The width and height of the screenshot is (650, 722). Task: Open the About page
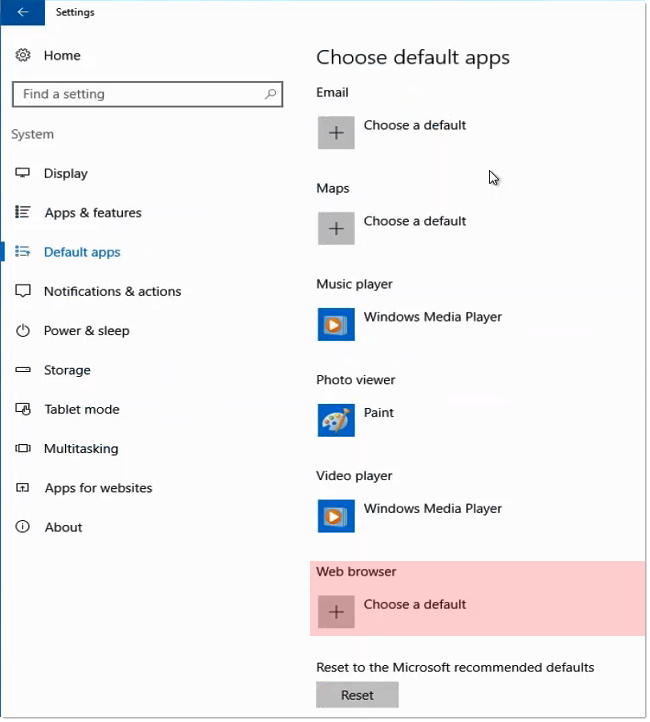point(63,528)
